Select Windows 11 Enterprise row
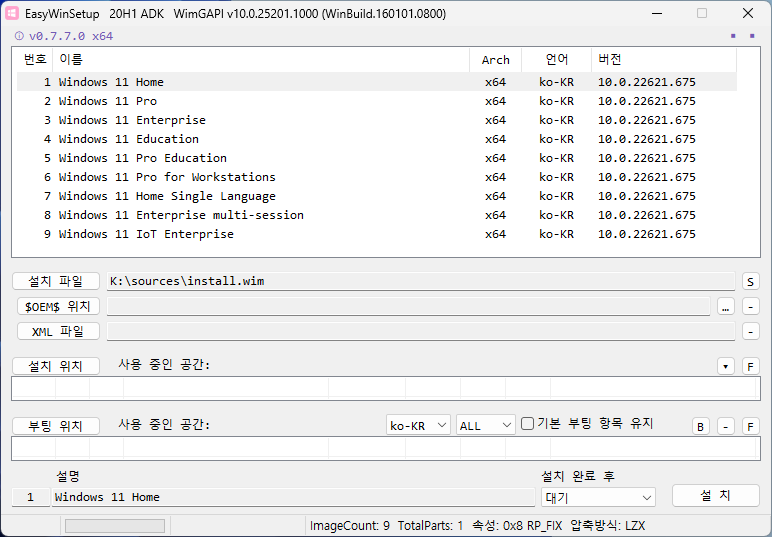 (377, 120)
